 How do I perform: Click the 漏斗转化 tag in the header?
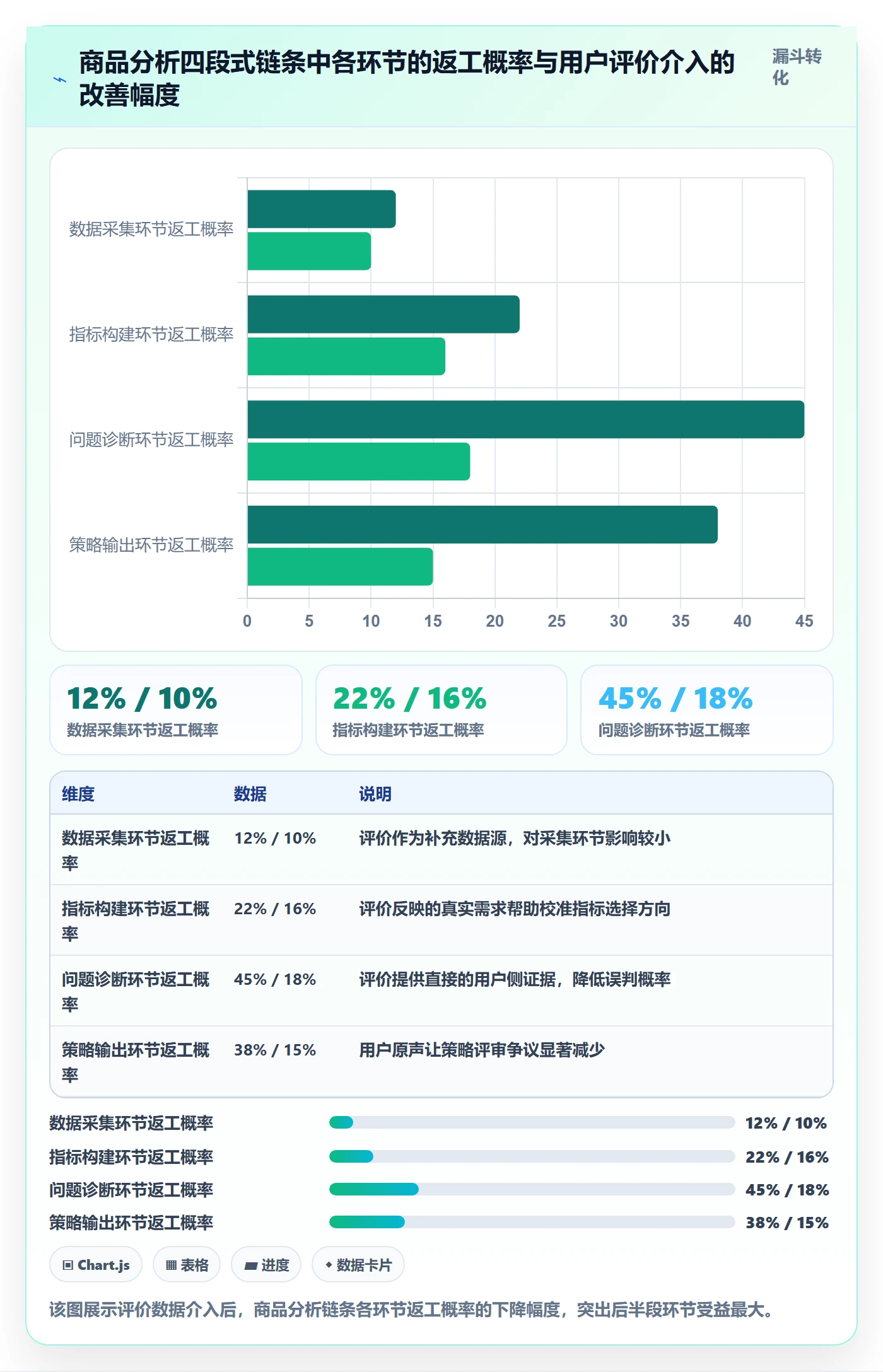[797, 67]
